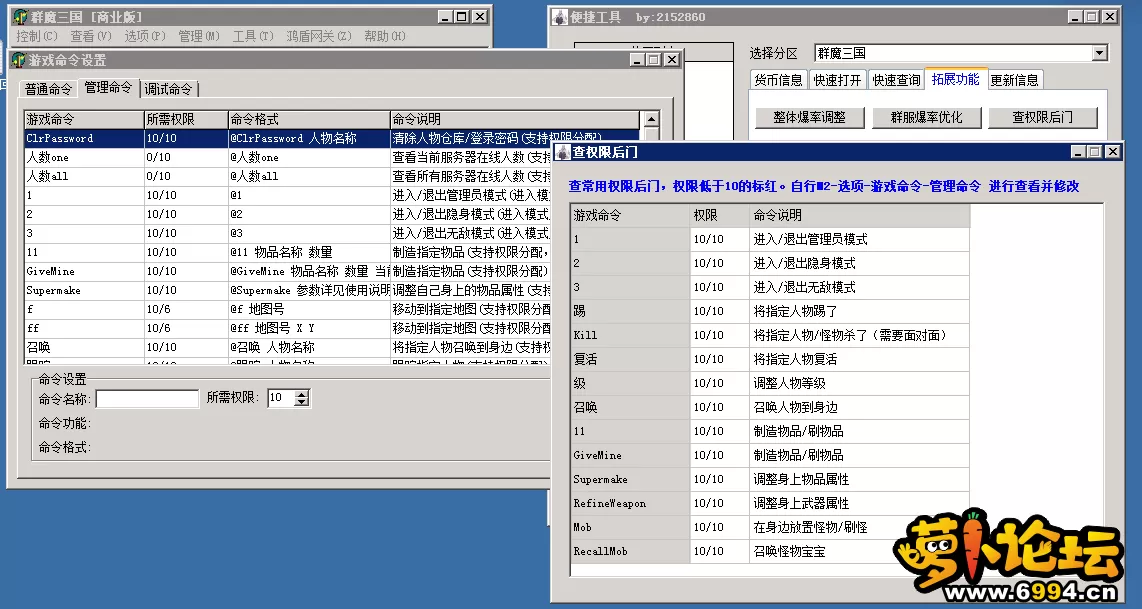1142x609 pixels.
Task: Click the 命令格式 column header
Action: (x=309, y=119)
